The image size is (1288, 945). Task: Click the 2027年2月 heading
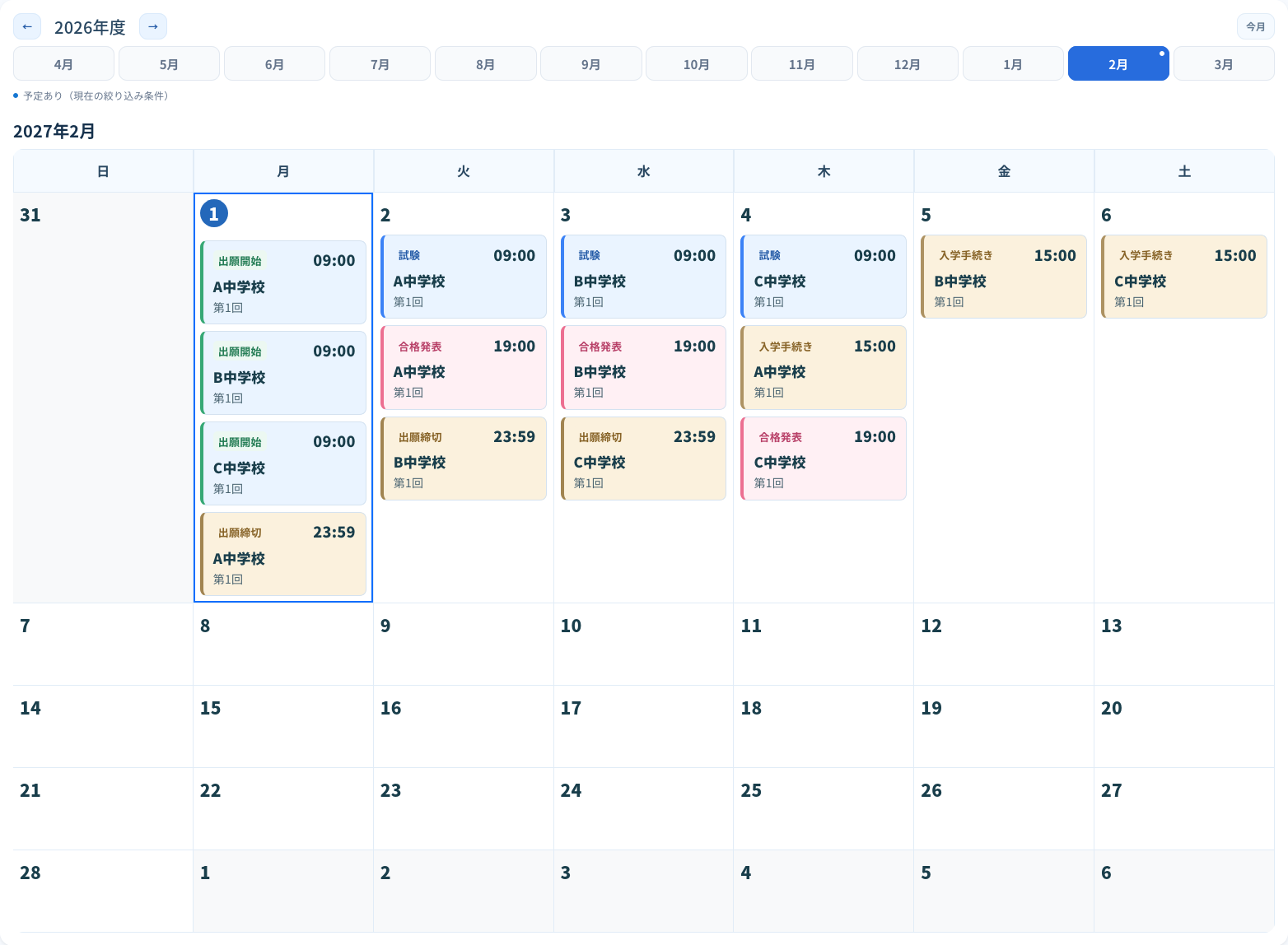click(x=54, y=131)
